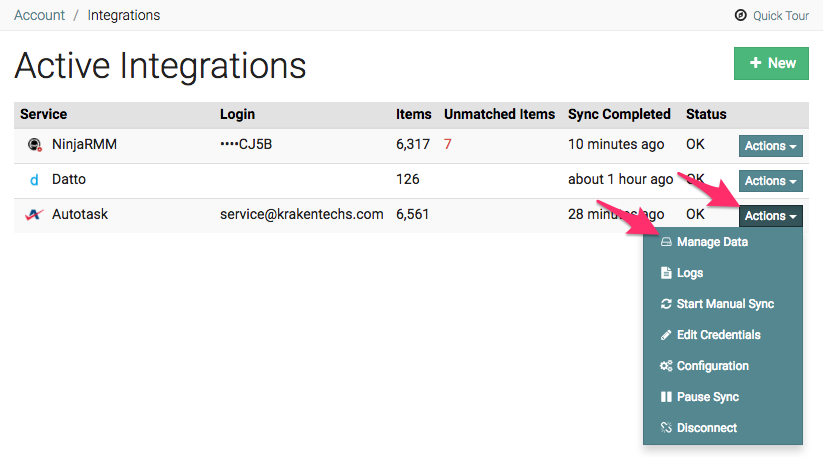Click the Start Manual Sync refresh icon
The height and width of the screenshot is (457, 823).
click(666, 304)
